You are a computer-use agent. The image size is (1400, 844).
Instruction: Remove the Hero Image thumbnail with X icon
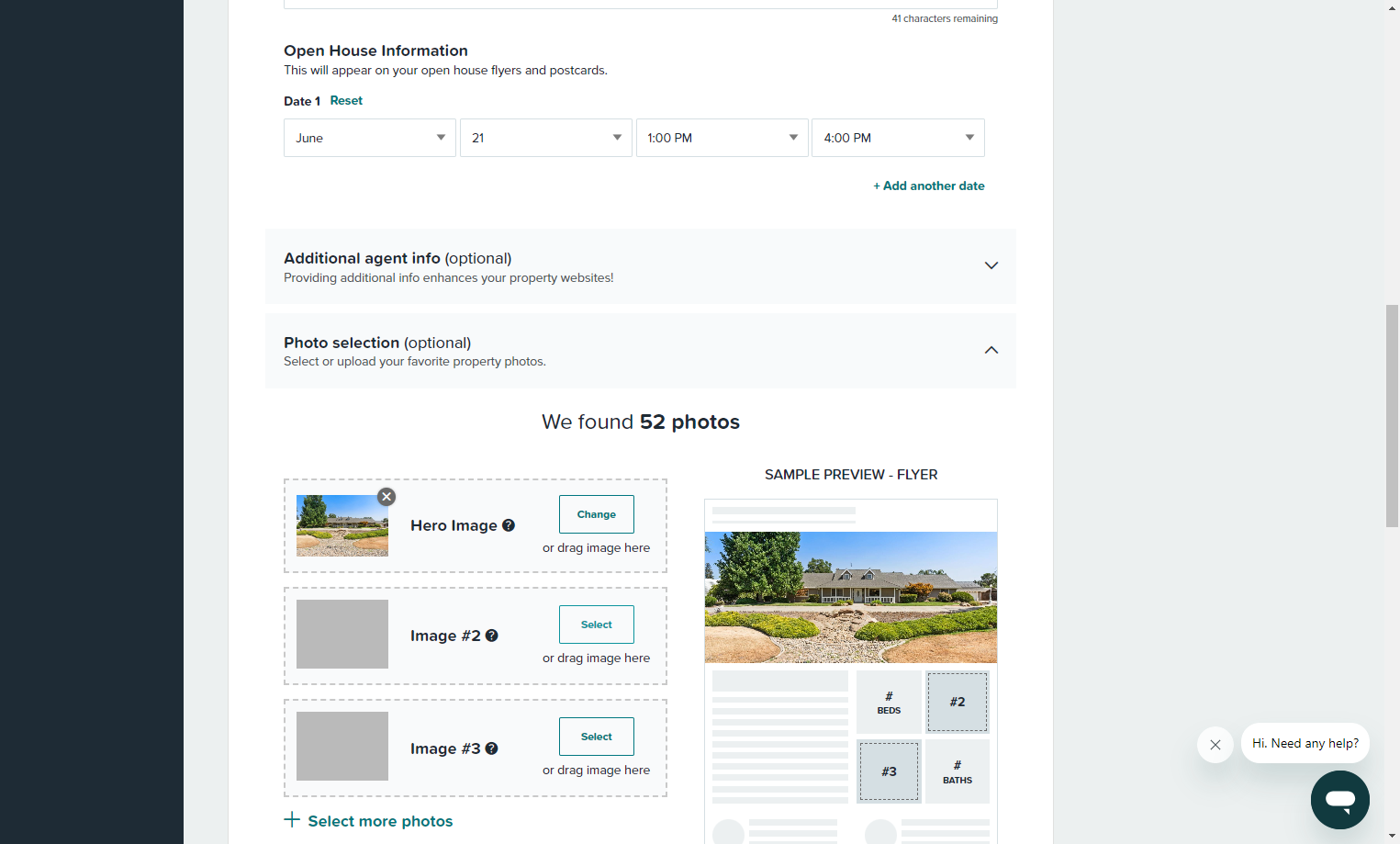(x=386, y=497)
